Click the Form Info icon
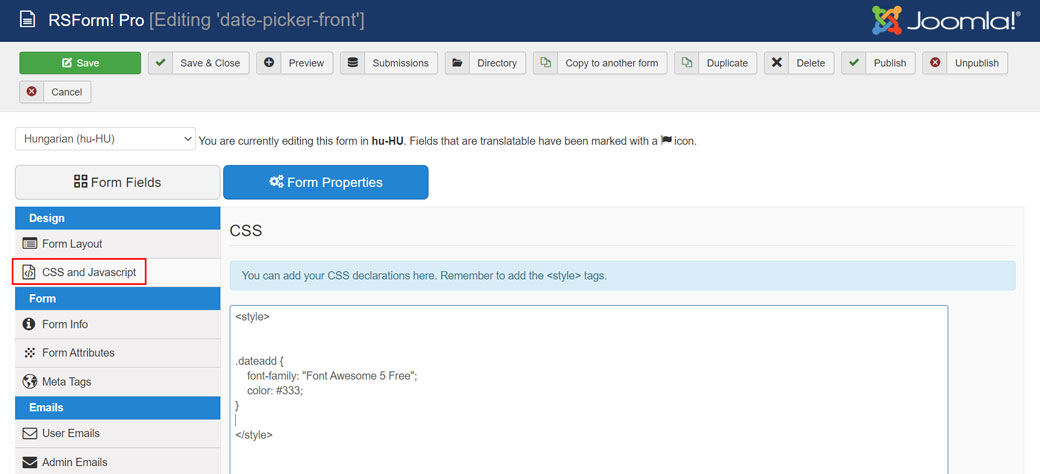The image size is (1040, 474). point(29,324)
